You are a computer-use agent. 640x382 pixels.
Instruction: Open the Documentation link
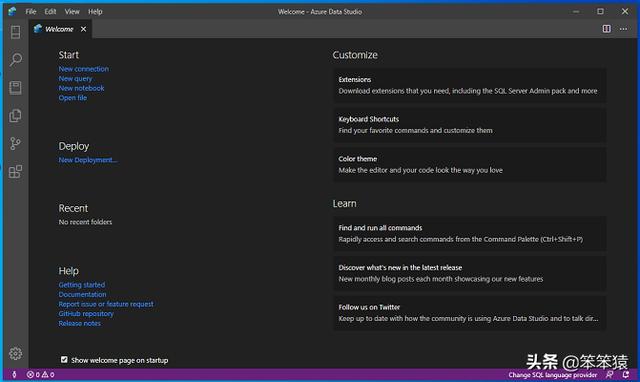coord(82,294)
